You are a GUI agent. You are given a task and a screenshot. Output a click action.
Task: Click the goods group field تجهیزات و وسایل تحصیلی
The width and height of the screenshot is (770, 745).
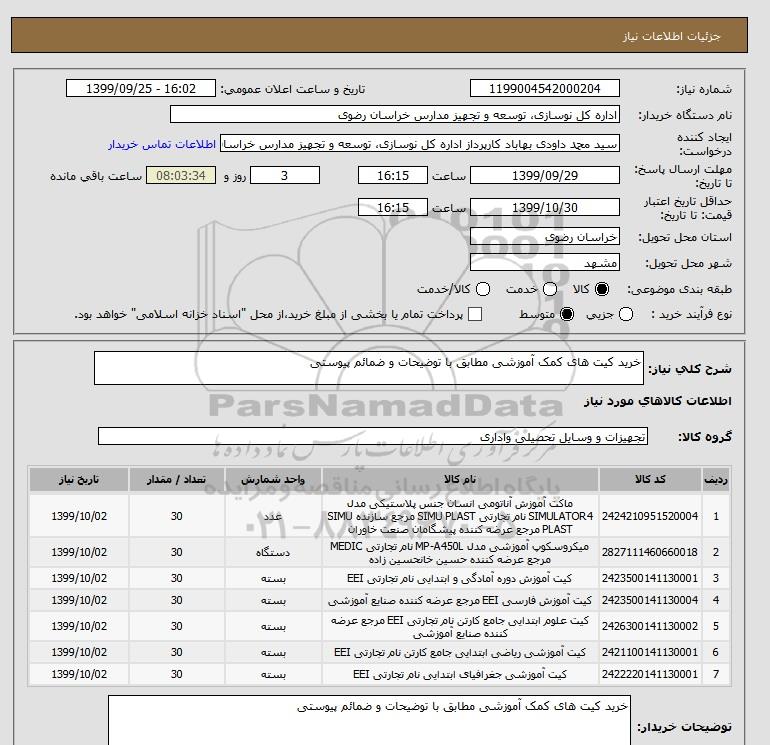[373, 436]
